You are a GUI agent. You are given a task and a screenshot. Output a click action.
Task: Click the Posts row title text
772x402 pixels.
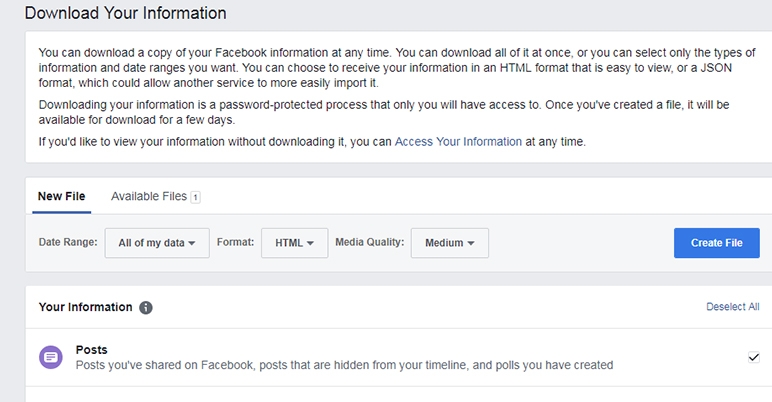pos(92,349)
